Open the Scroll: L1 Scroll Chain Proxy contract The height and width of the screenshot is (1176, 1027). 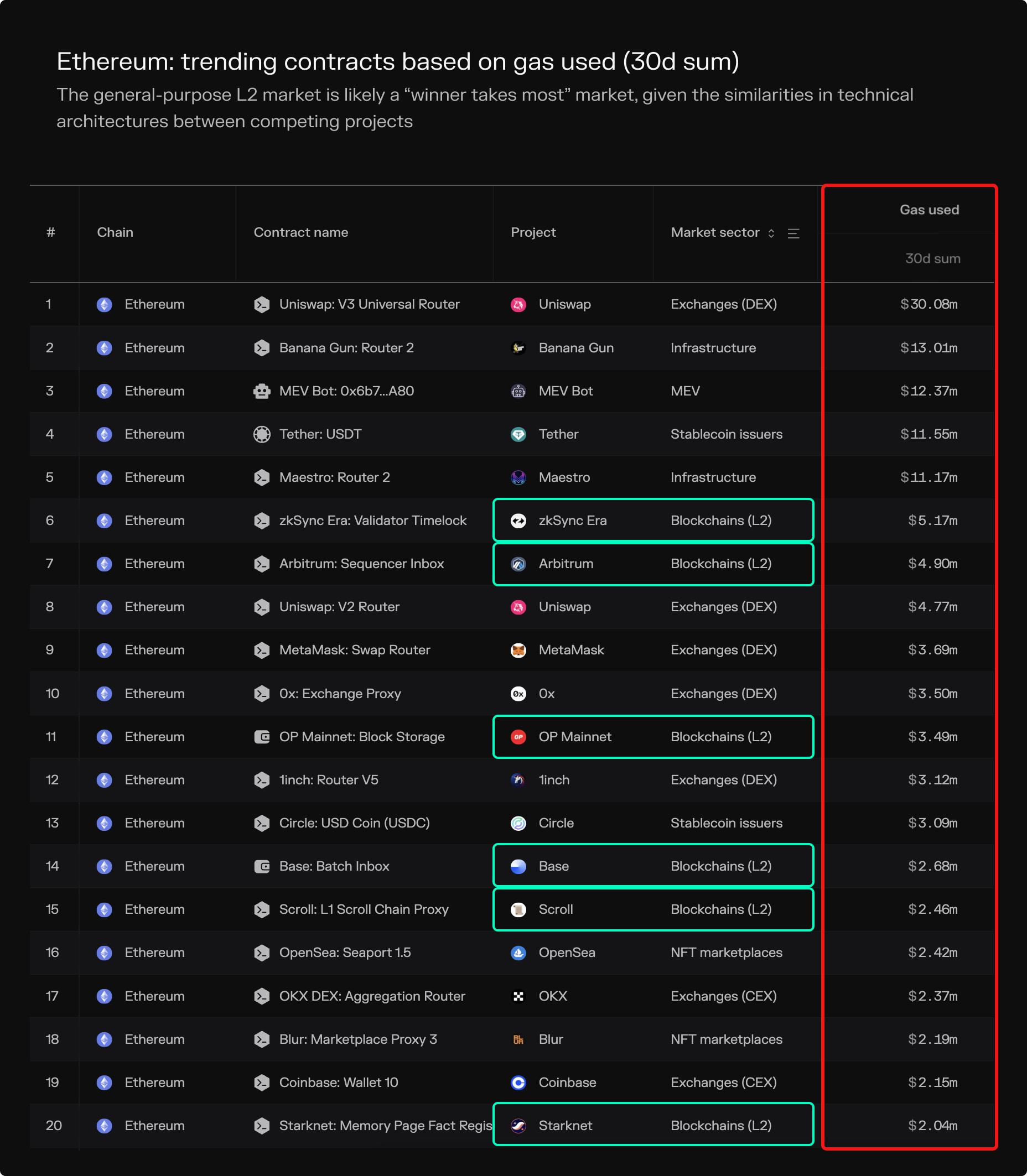pos(364,909)
